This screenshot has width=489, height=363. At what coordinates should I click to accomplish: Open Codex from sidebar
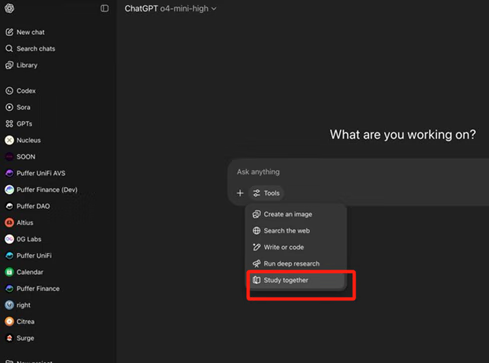[x=20, y=91]
